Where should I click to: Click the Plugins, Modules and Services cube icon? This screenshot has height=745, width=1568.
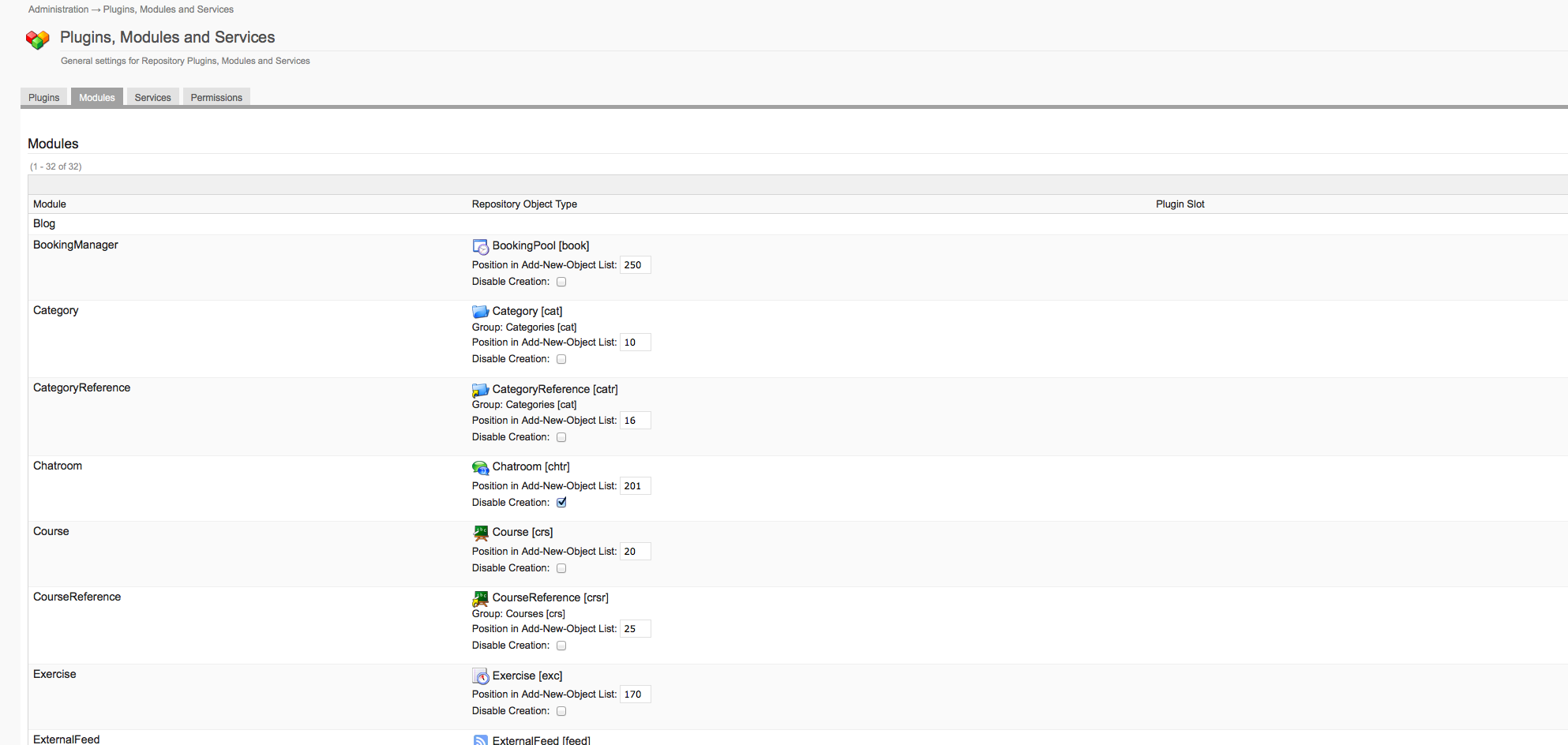(x=38, y=39)
